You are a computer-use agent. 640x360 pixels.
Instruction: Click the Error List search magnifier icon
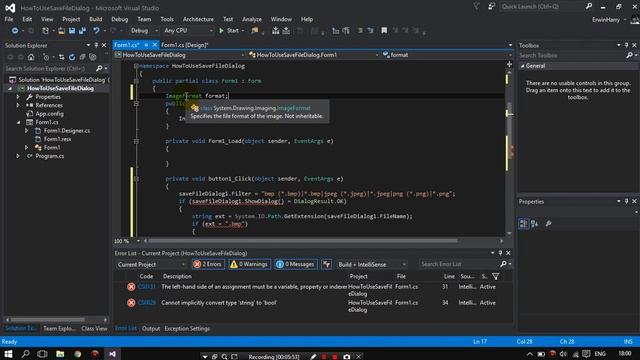point(503,264)
